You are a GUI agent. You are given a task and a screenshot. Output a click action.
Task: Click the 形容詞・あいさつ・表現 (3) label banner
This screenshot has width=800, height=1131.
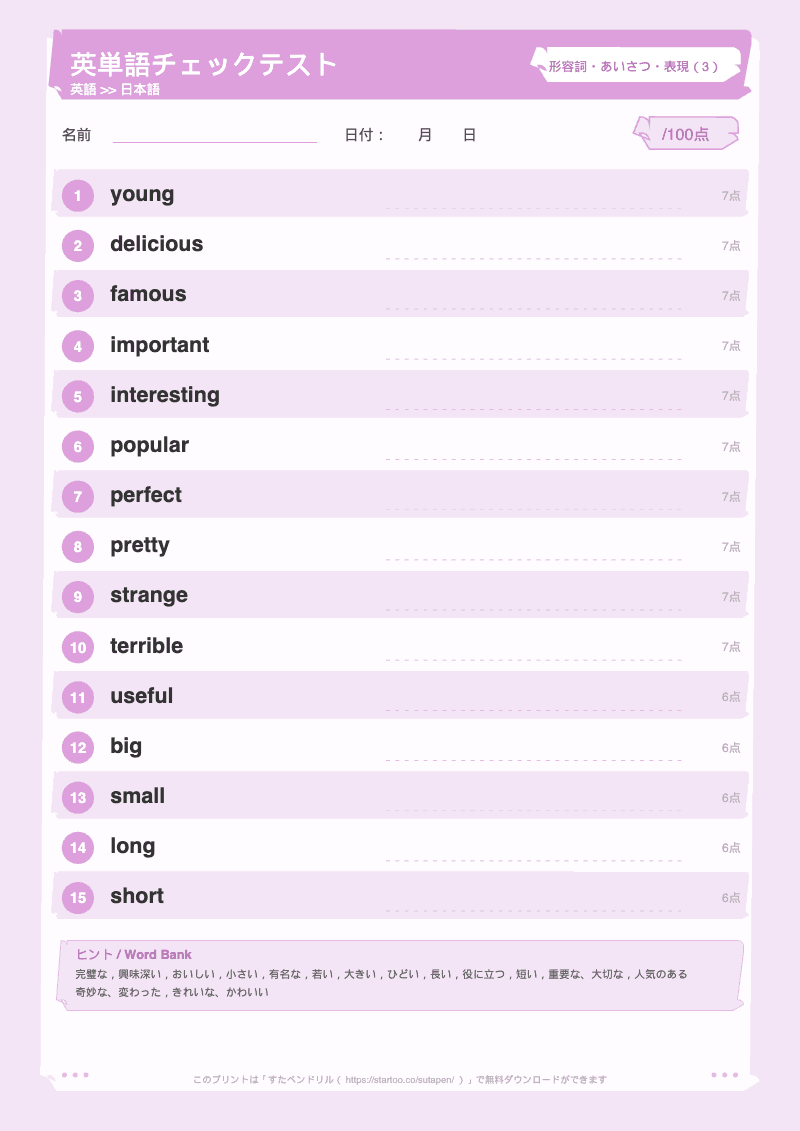636,66
